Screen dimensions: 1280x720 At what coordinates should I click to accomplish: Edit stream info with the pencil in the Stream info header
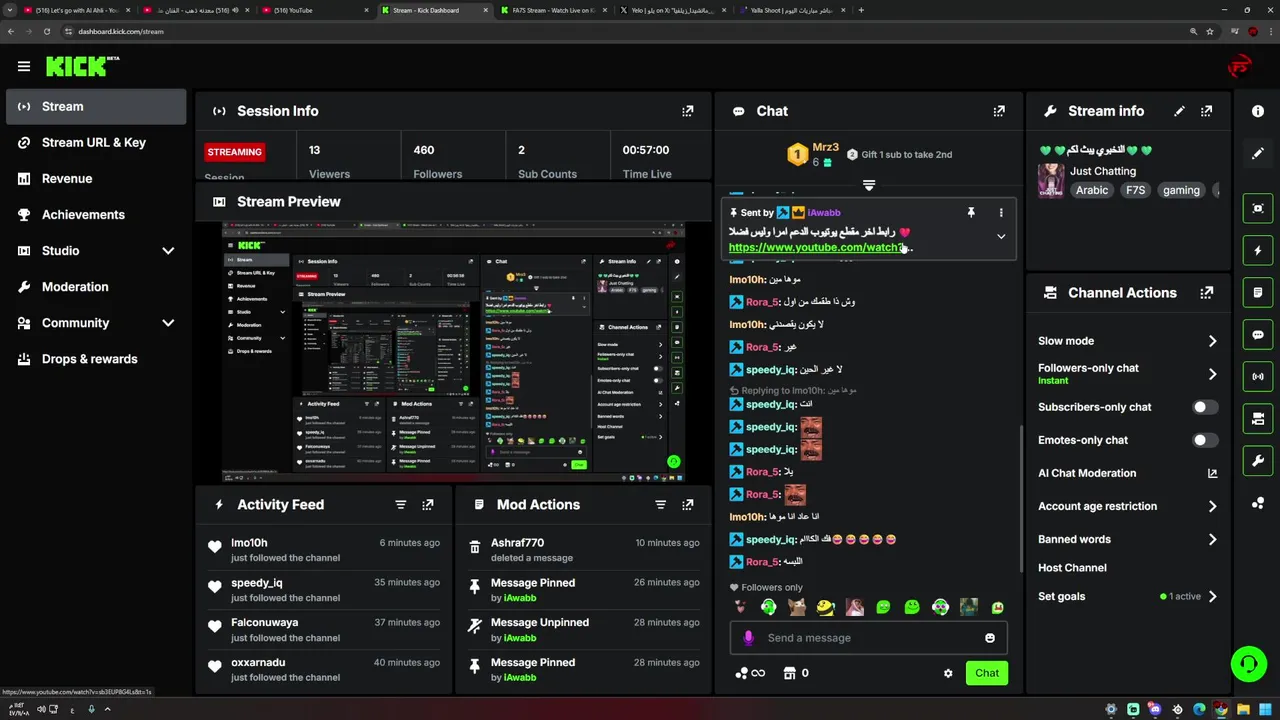pyautogui.click(x=1179, y=111)
